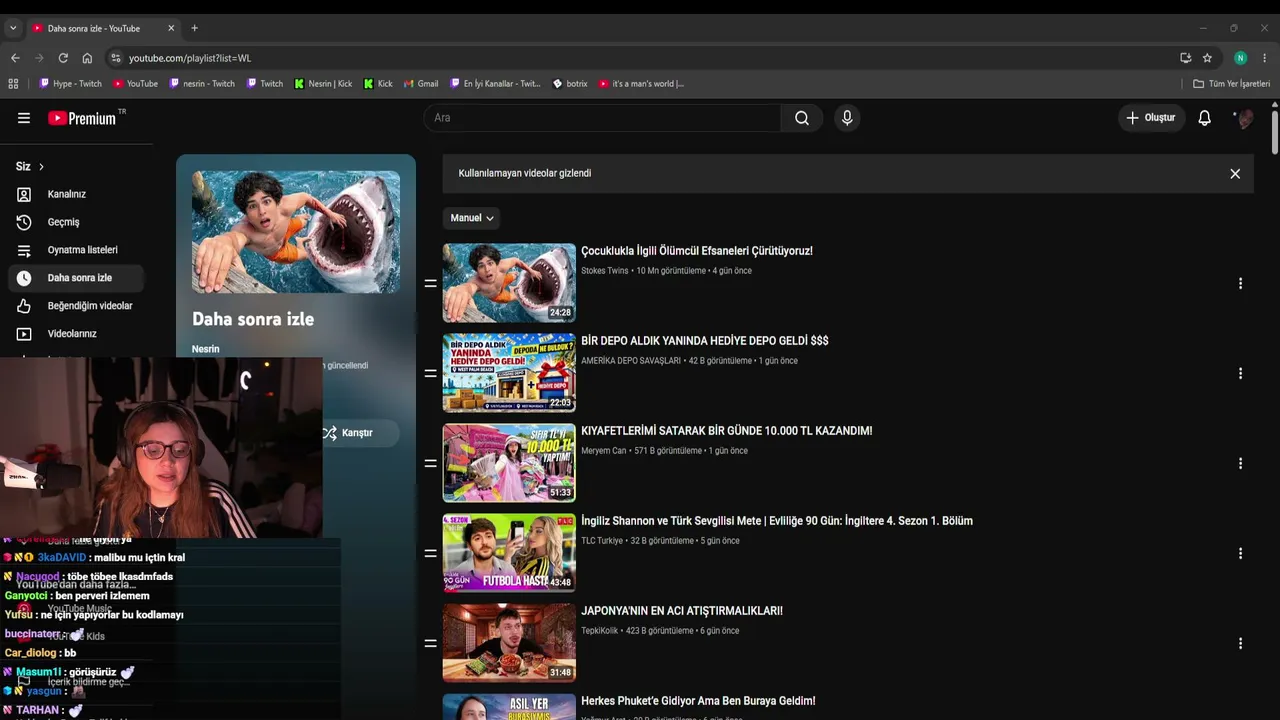This screenshot has height=720, width=1280.
Task: Open the 'botrix' bookmark
Action: click(570, 84)
